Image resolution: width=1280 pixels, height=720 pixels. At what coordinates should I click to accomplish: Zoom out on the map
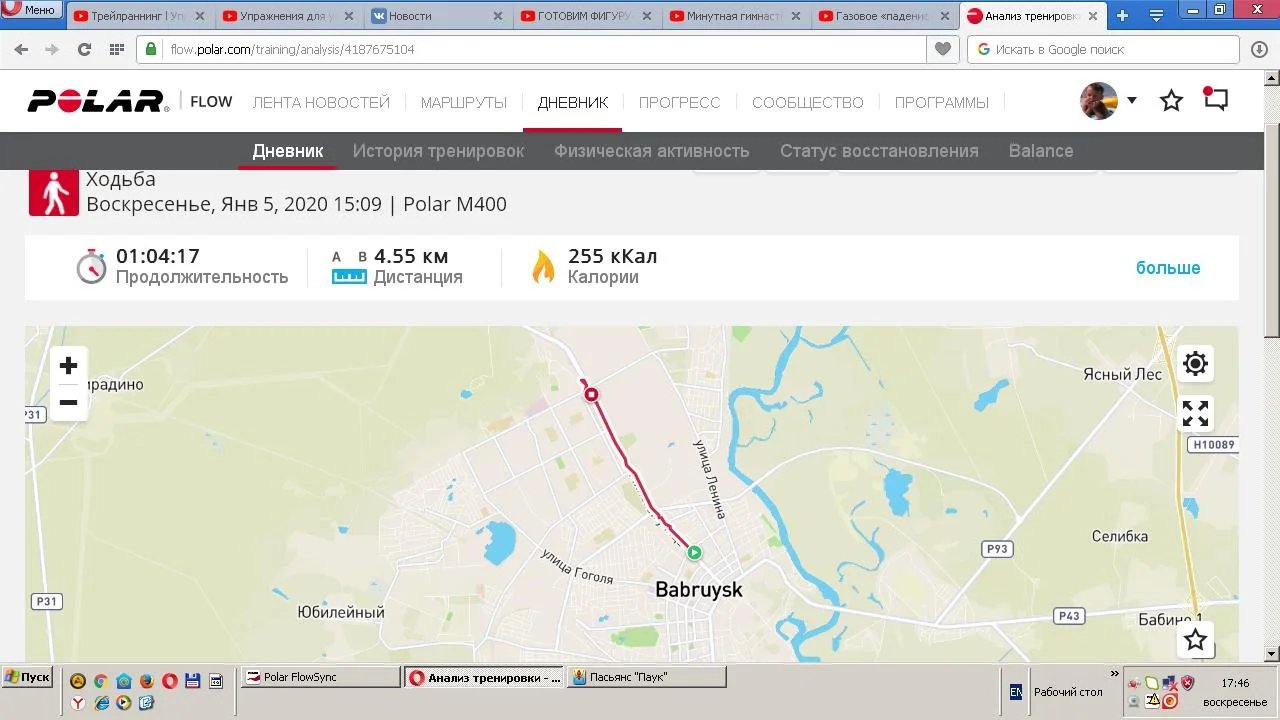point(68,402)
